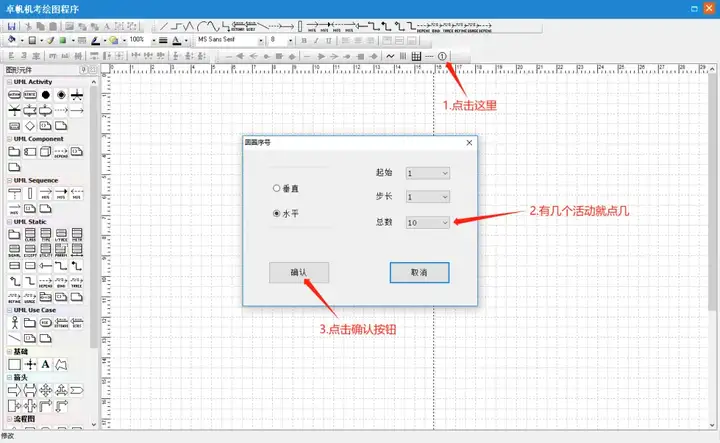Image resolution: width=720 pixels, height=443 pixels.
Task: Select the straight line drawing tool
Action: [164, 26]
